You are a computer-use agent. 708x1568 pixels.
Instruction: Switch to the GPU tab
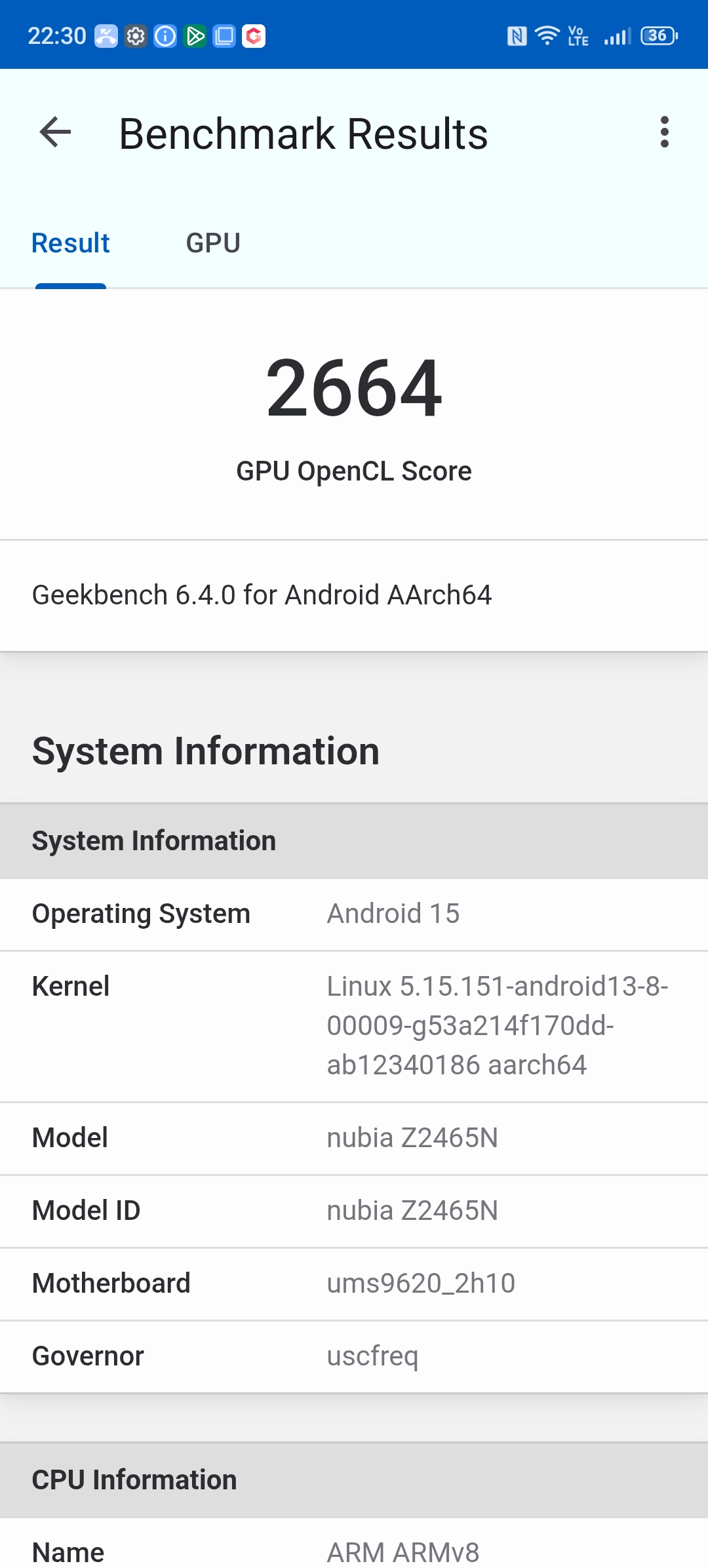213,243
